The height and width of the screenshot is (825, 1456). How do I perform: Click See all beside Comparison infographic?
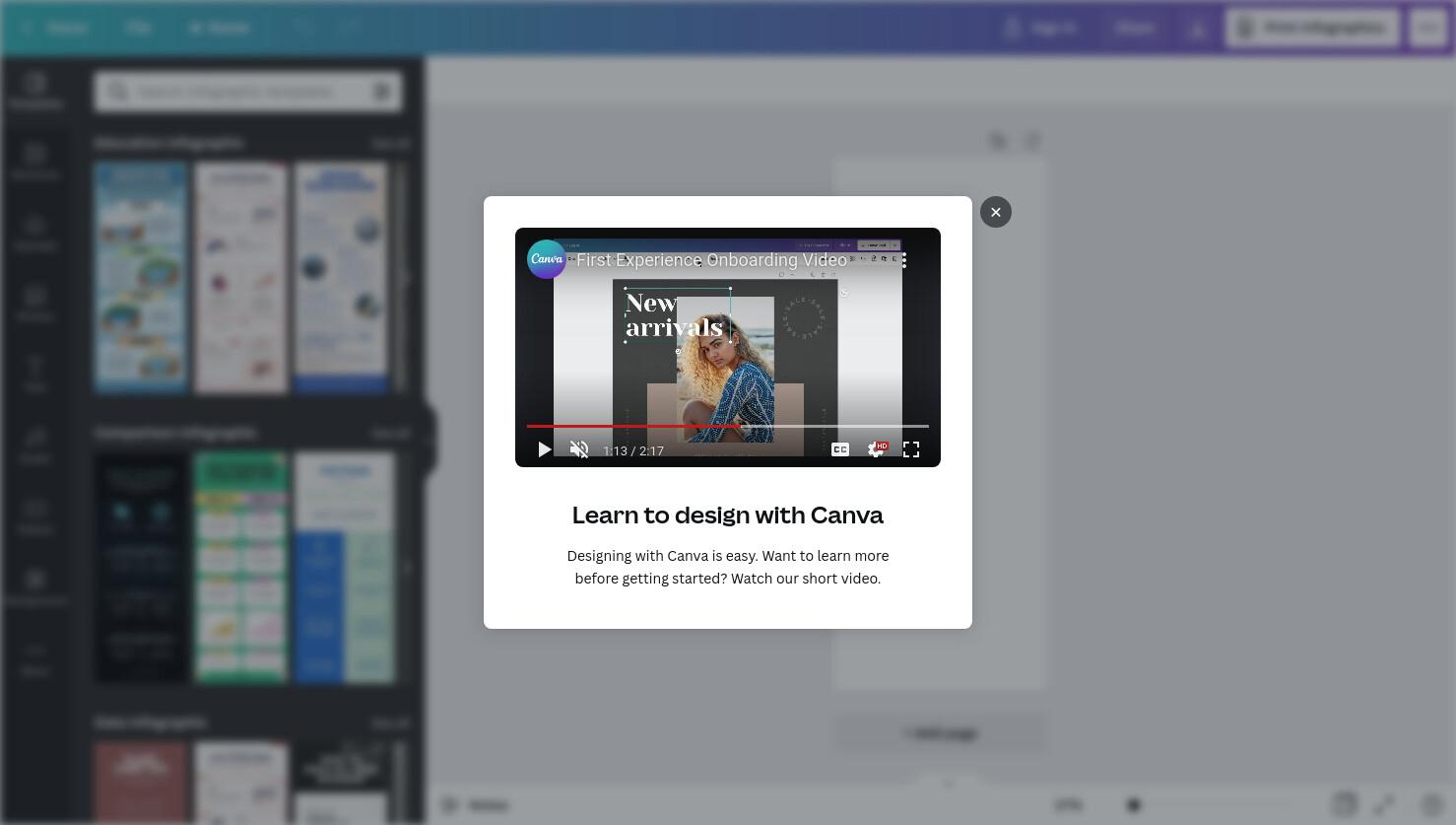tap(390, 433)
